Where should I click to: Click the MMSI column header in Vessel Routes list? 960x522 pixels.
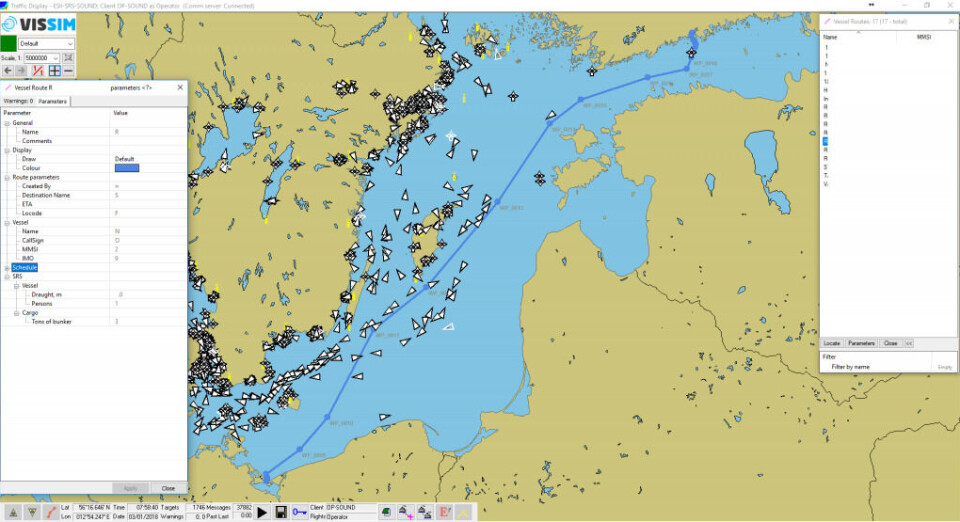(924, 37)
